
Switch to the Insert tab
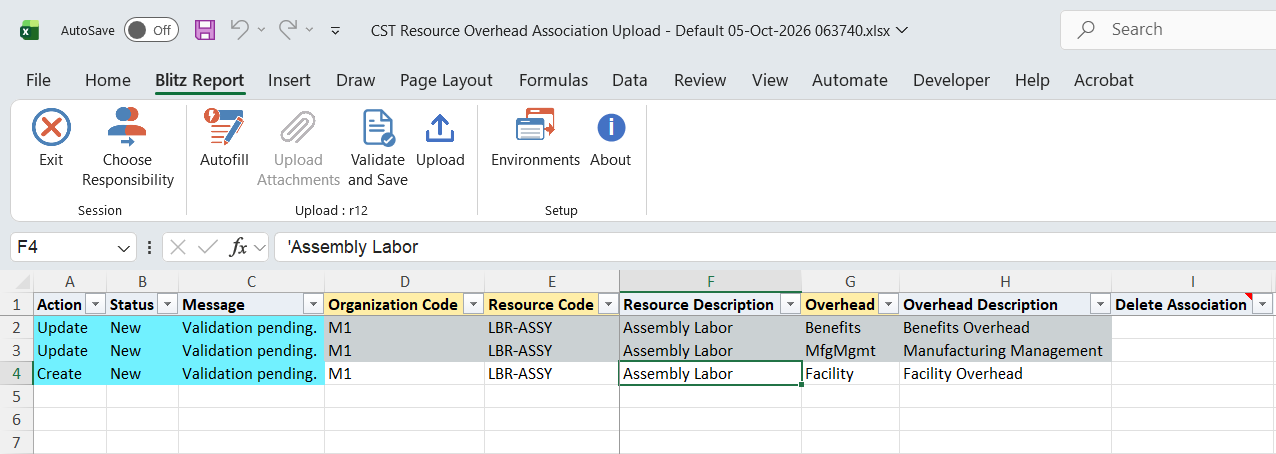coord(289,80)
